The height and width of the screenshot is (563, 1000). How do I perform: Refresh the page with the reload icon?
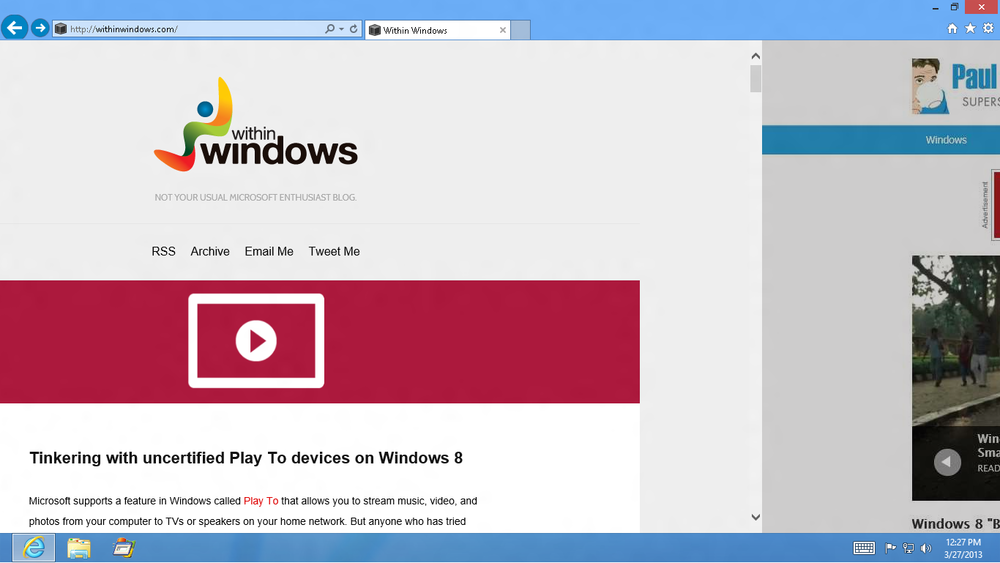pyautogui.click(x=354, y=29)
